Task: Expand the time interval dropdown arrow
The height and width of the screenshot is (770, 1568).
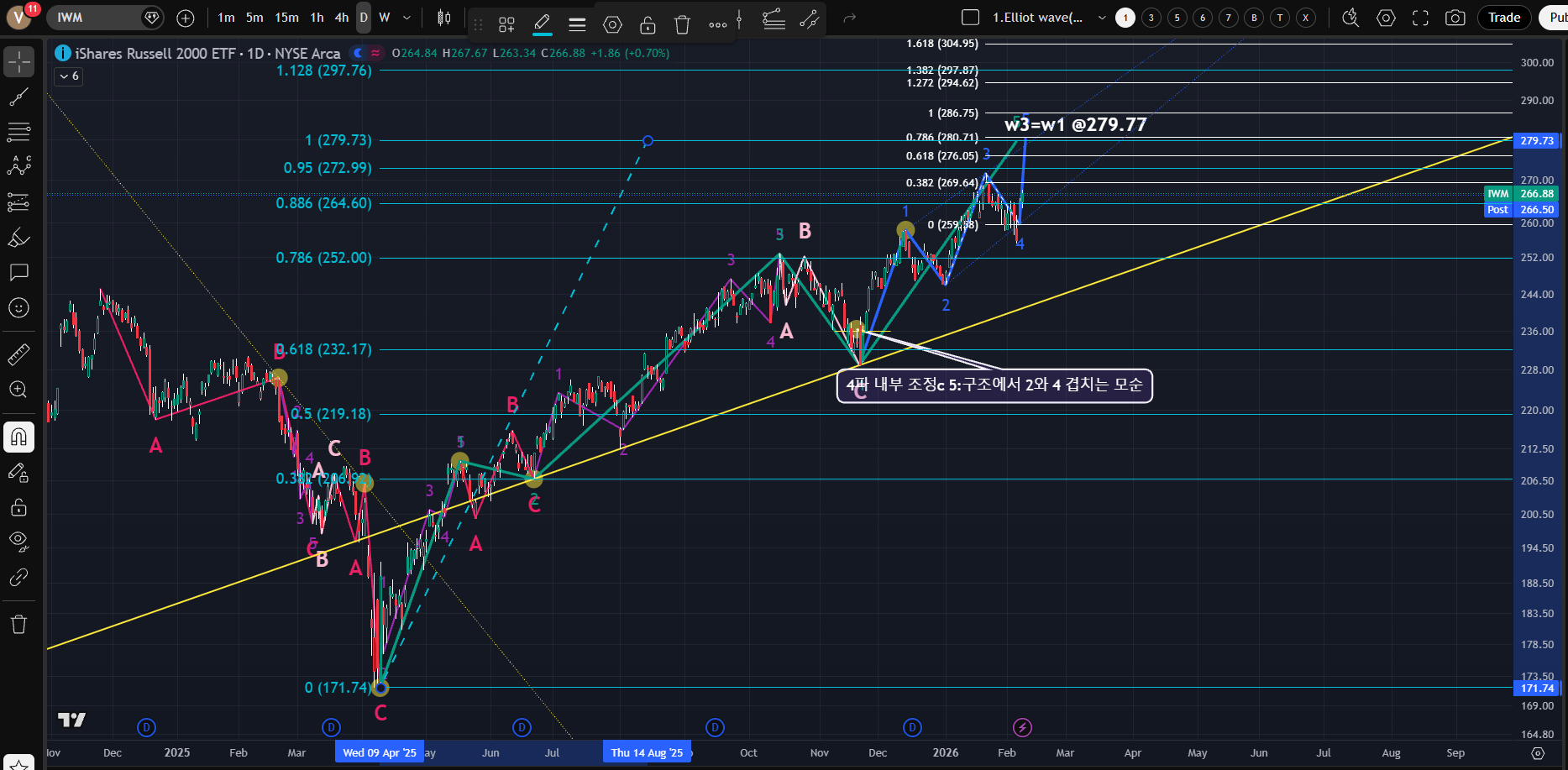Action: [407, 18]
